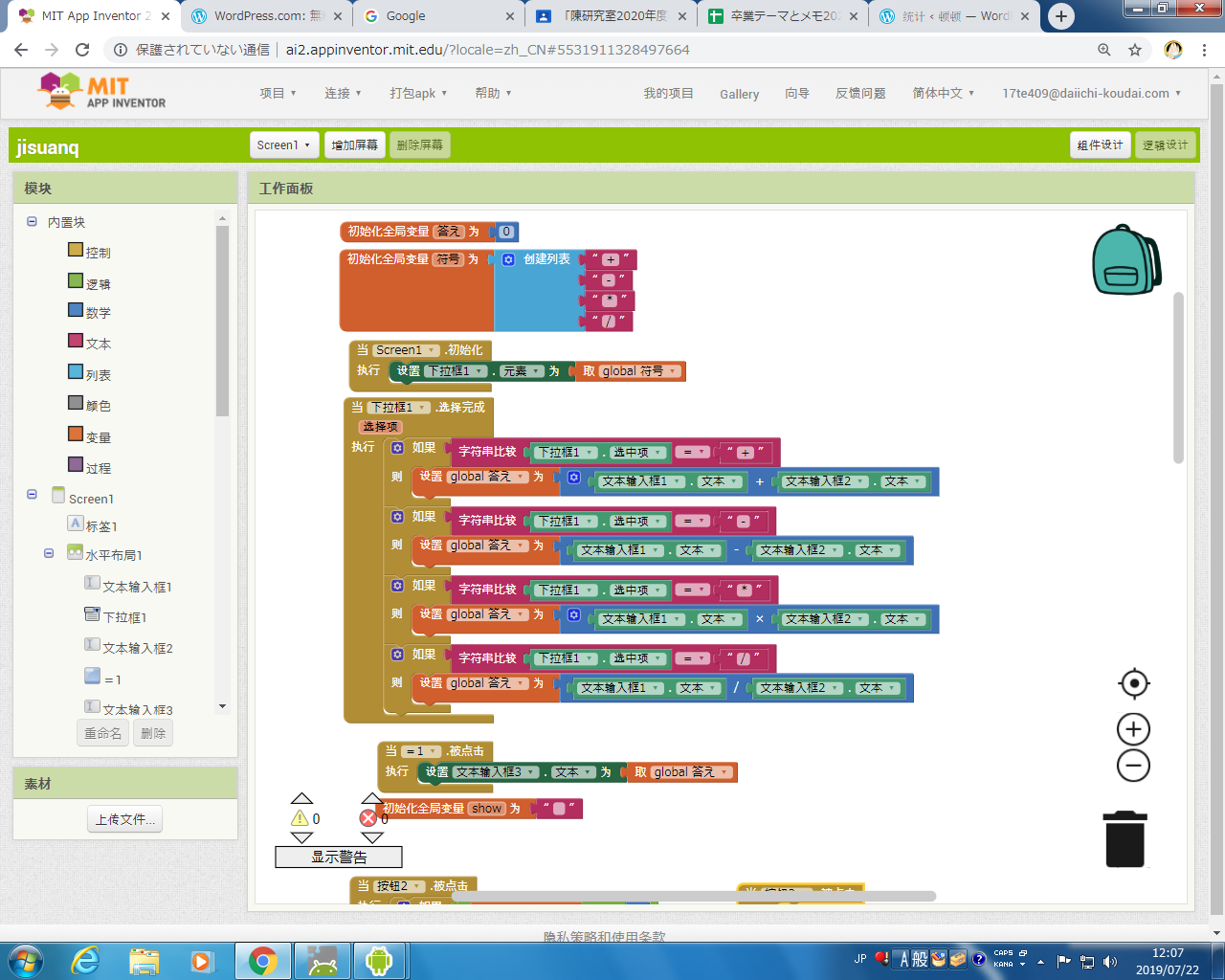
Task: Open Chrome from the Windows taskbar
Action: pyautogui.click(x=263, y=960)
